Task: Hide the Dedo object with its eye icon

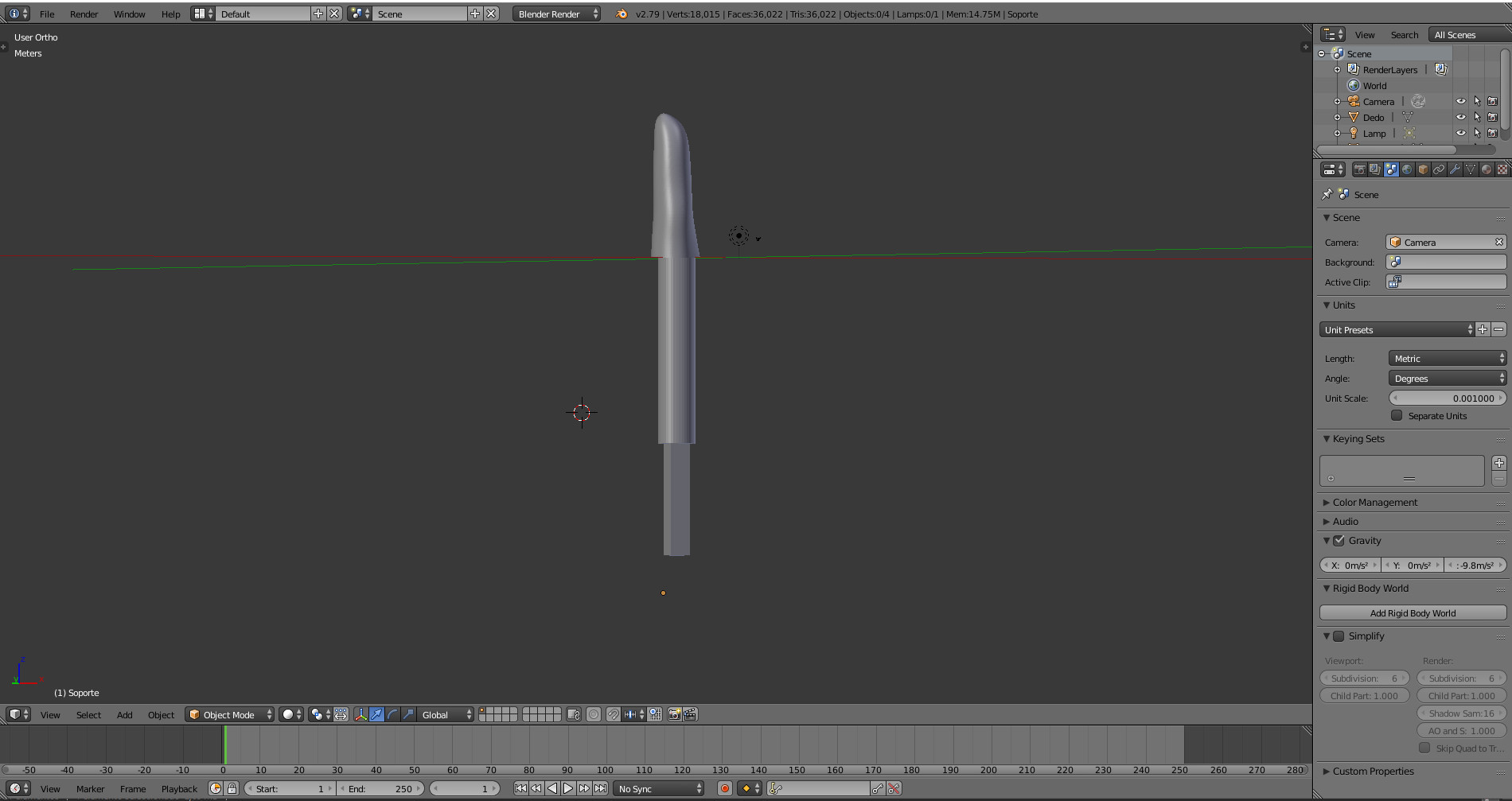Action: pos(1461,117)
